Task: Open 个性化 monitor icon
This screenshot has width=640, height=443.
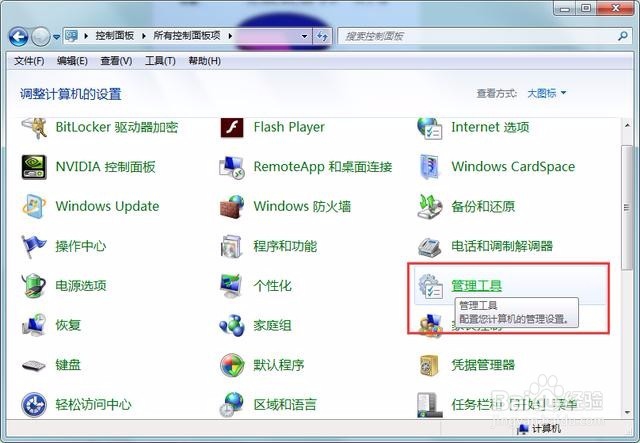Action: [232, 286]
